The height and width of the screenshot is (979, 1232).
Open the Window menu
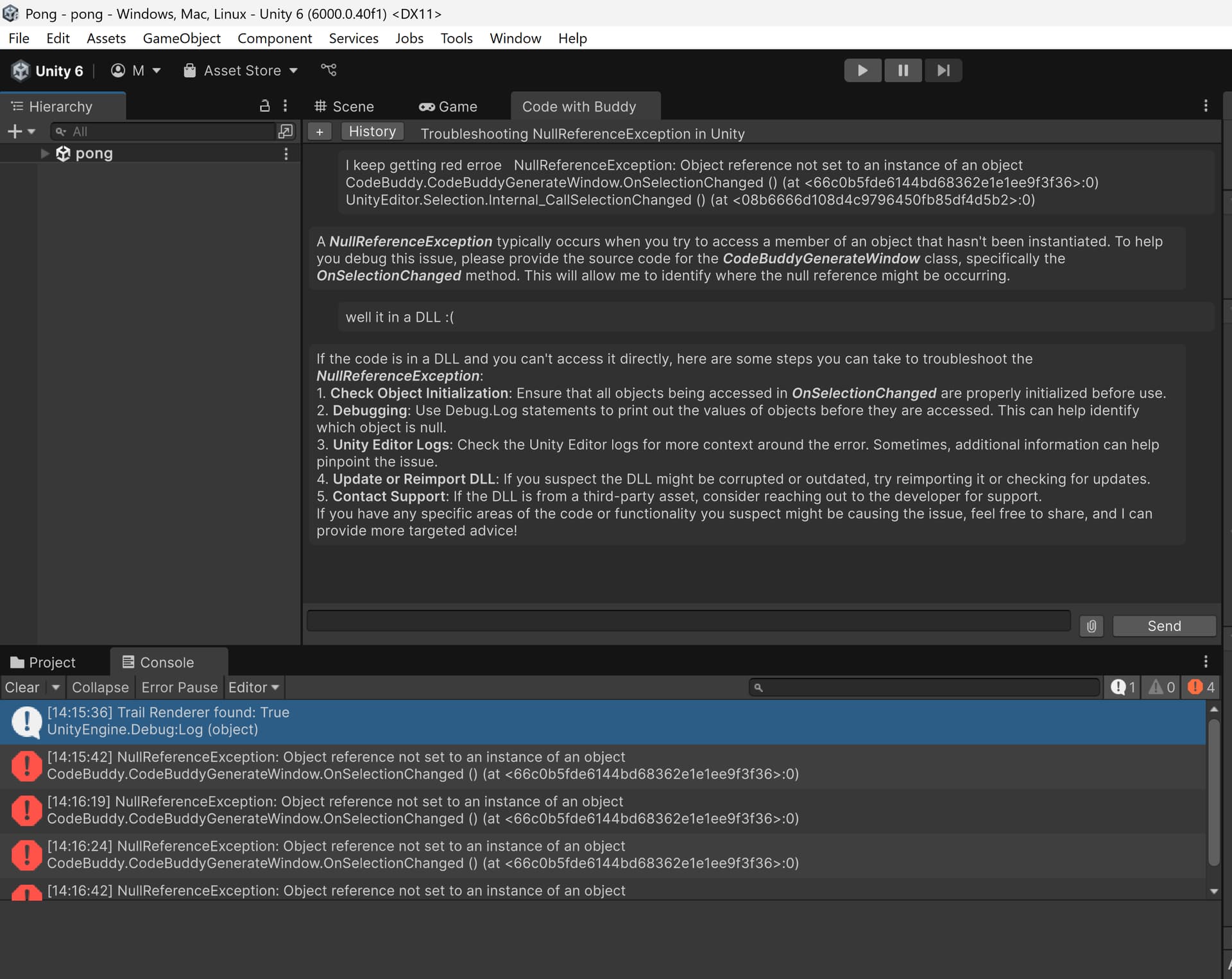[x=515, y=38]
